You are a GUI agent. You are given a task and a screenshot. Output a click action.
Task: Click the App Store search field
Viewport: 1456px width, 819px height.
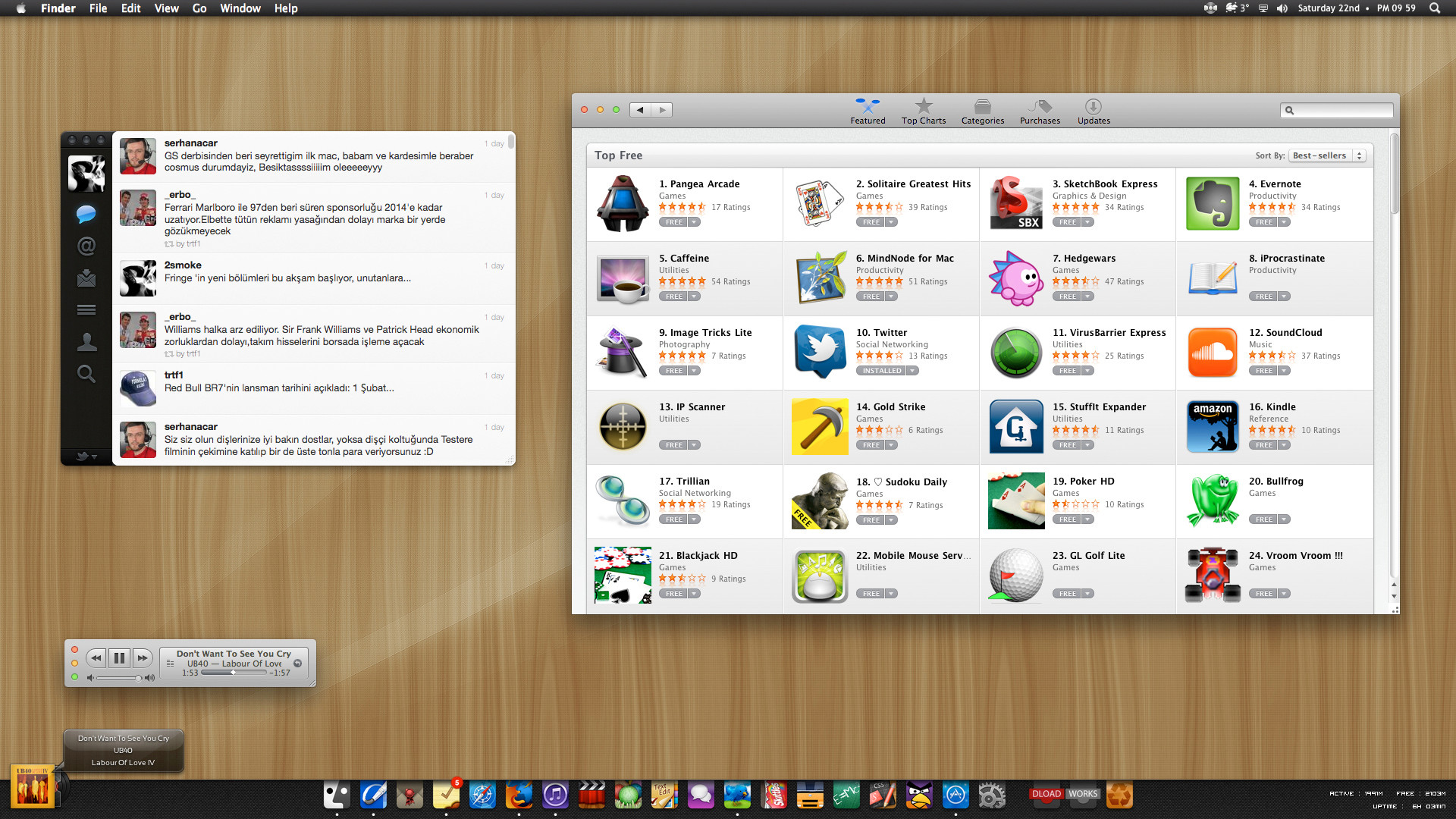(1336, 110)
